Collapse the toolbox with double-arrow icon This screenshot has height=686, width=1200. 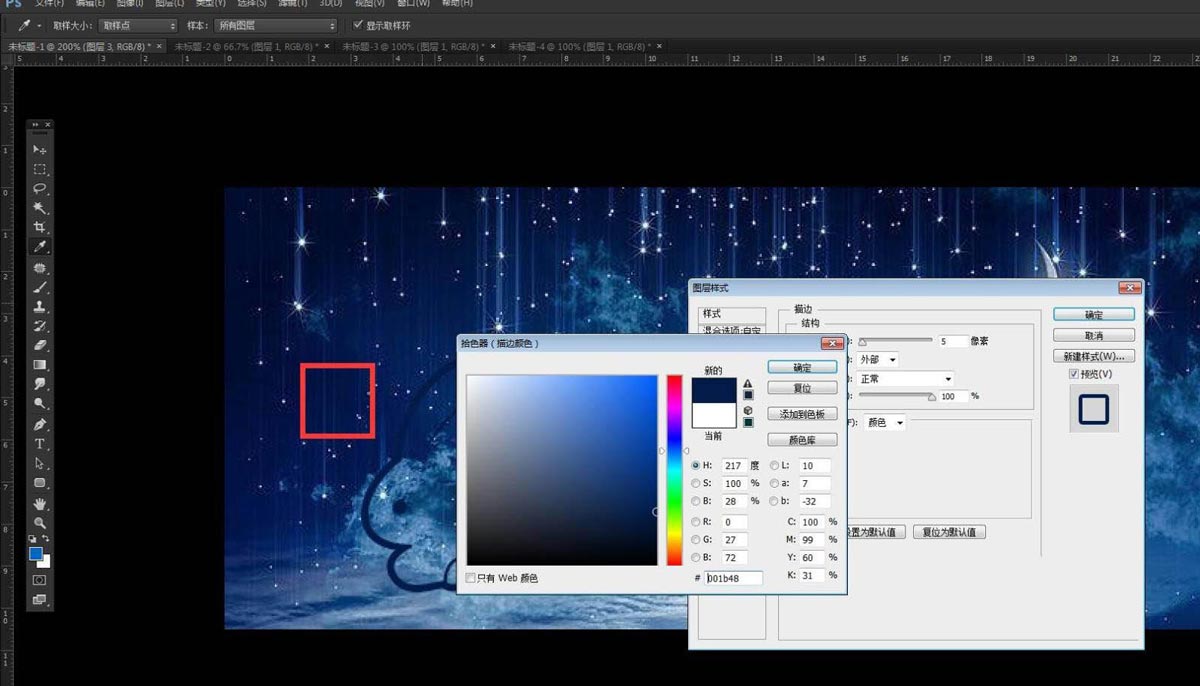(x=36, y=125)
